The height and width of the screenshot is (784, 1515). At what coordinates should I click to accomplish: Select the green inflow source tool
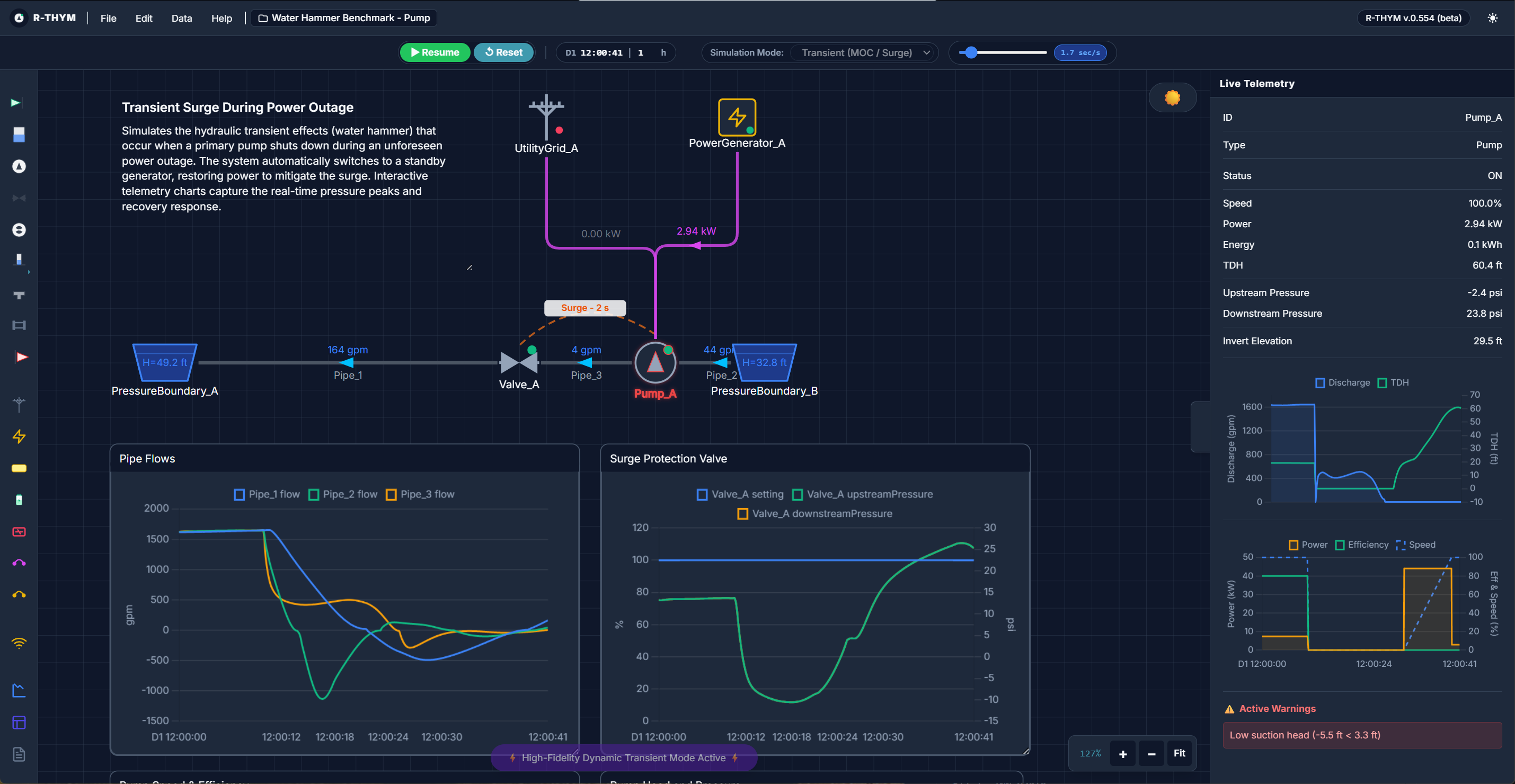[16, 103]
